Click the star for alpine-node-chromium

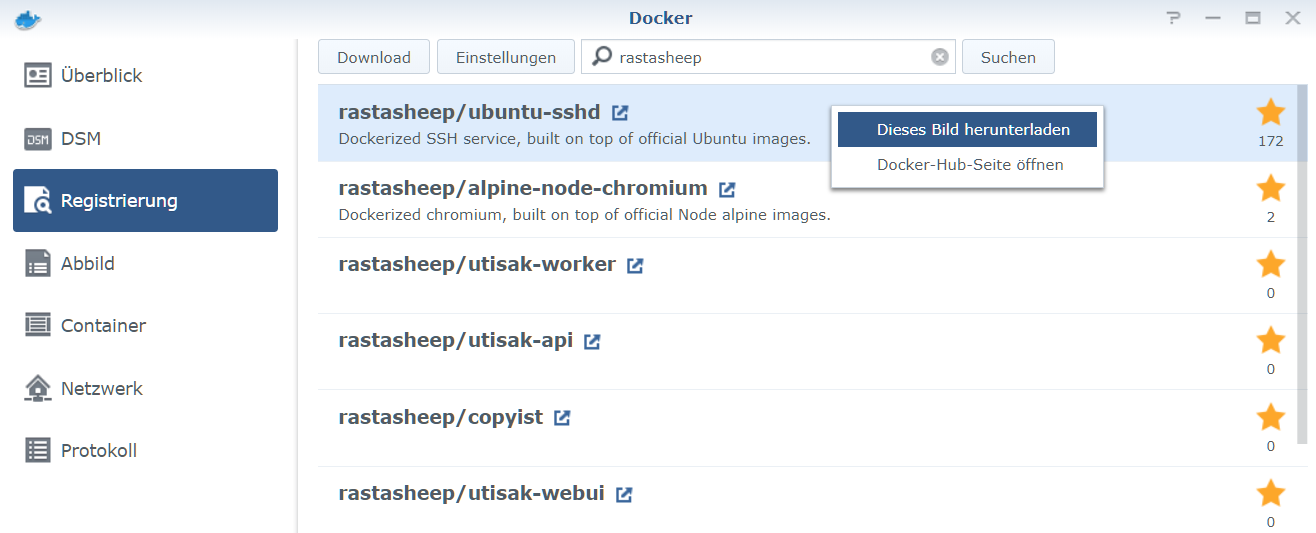1271,188
